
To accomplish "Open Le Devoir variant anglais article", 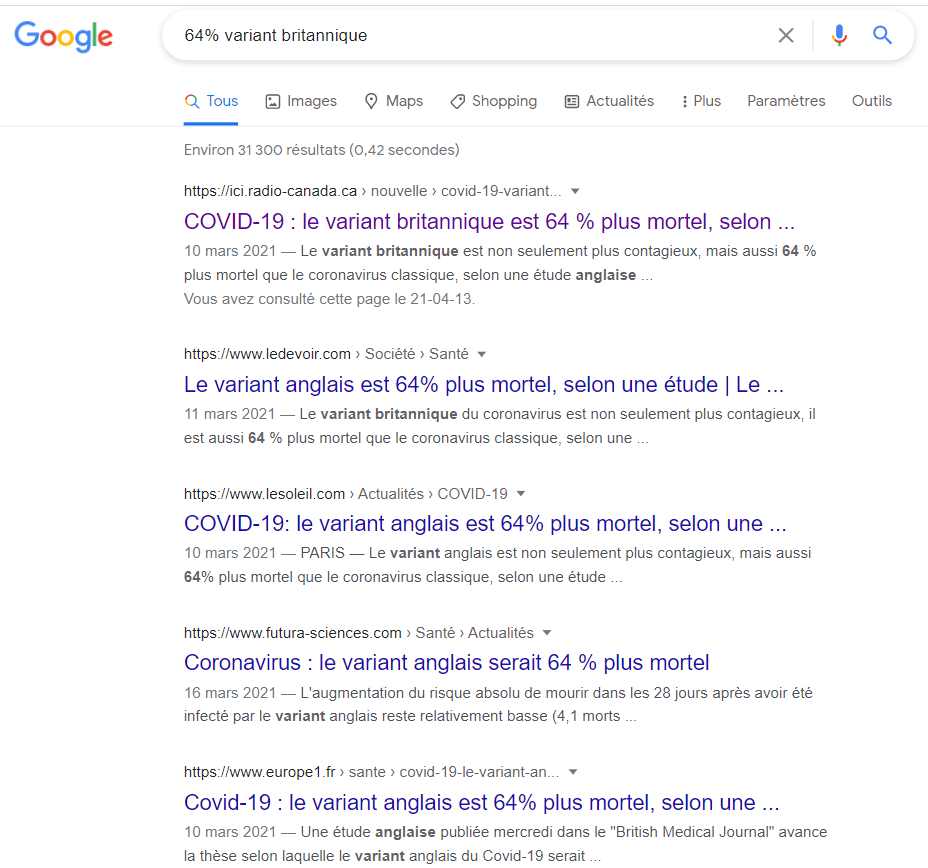I will pyautogui.click(x=483, y=385).
